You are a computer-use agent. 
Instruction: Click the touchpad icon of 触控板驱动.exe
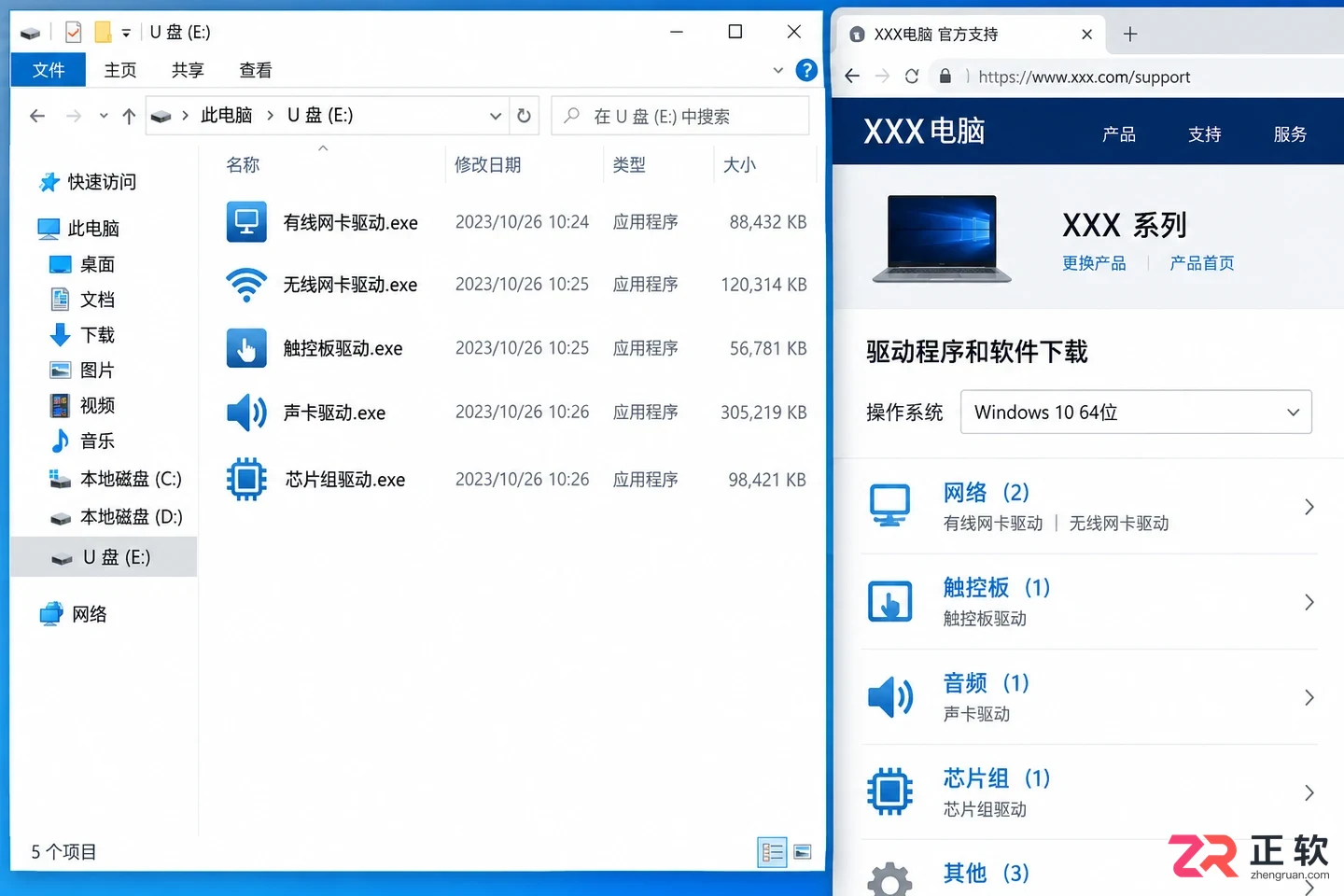click(x=246, y=348)
